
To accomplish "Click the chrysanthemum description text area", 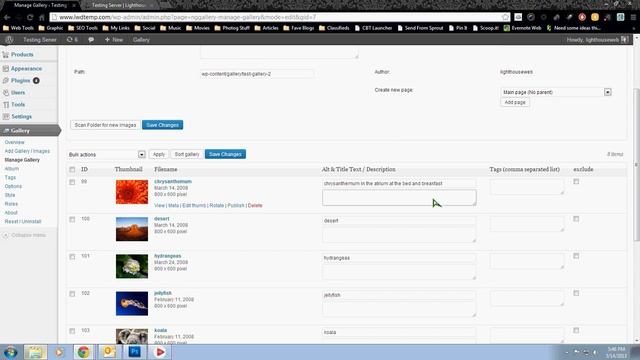I will point(399,198).
